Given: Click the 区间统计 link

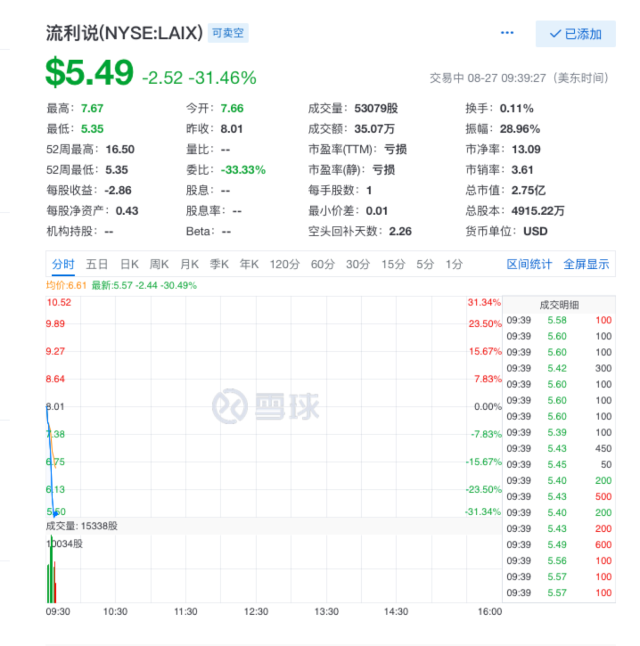Looking at the screenshot, I should (529, 264).
